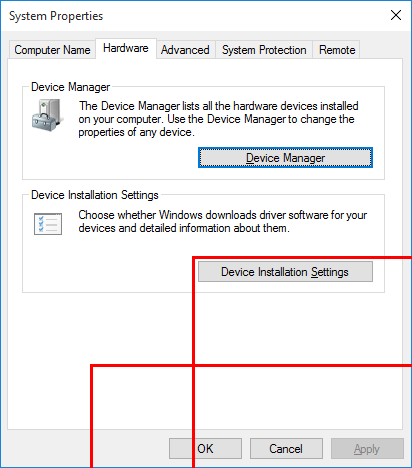Switch to the Advanced tab
Screen dimensions: 412x468
(x=185, y=50)
